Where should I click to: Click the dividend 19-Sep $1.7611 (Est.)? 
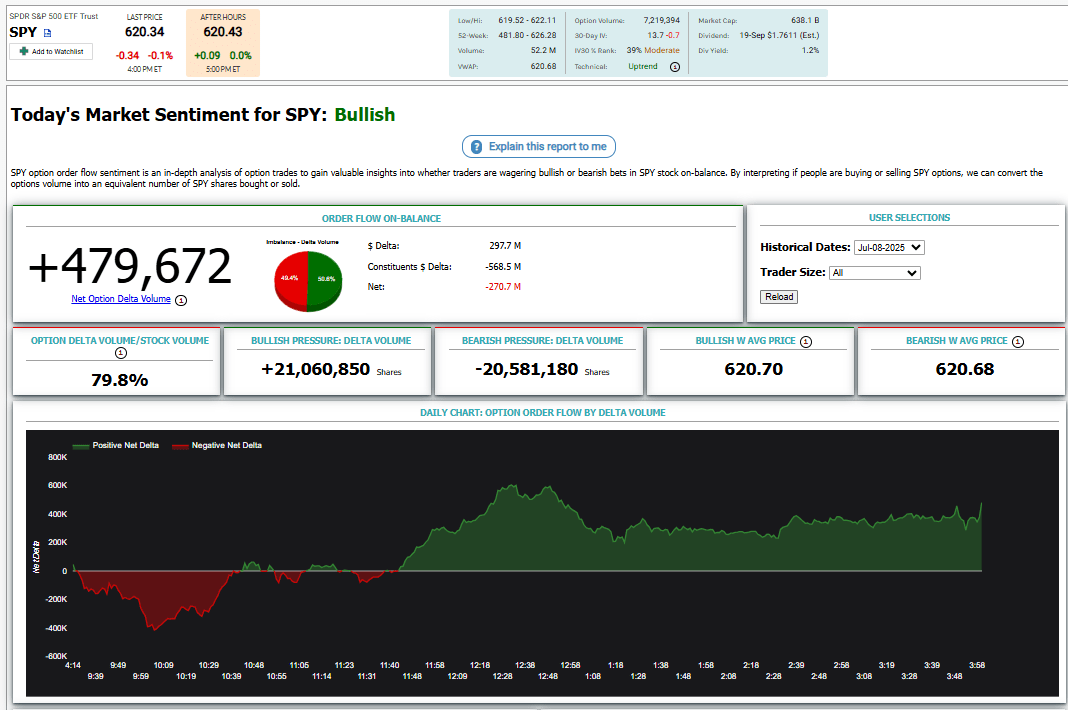coord(779,35)
